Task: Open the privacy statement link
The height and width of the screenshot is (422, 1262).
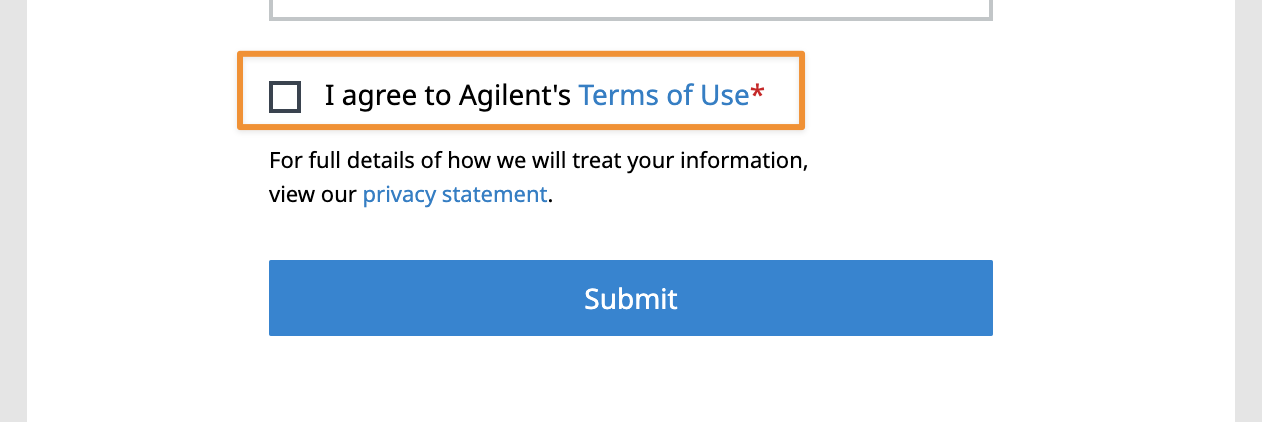Action: pos(454,194)
